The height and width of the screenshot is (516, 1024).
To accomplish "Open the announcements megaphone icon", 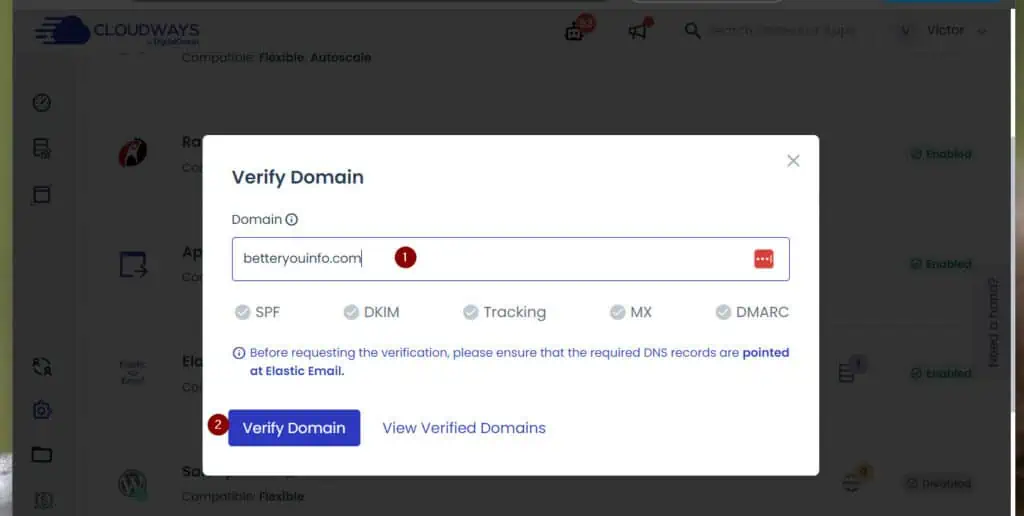I will point(638,31).
